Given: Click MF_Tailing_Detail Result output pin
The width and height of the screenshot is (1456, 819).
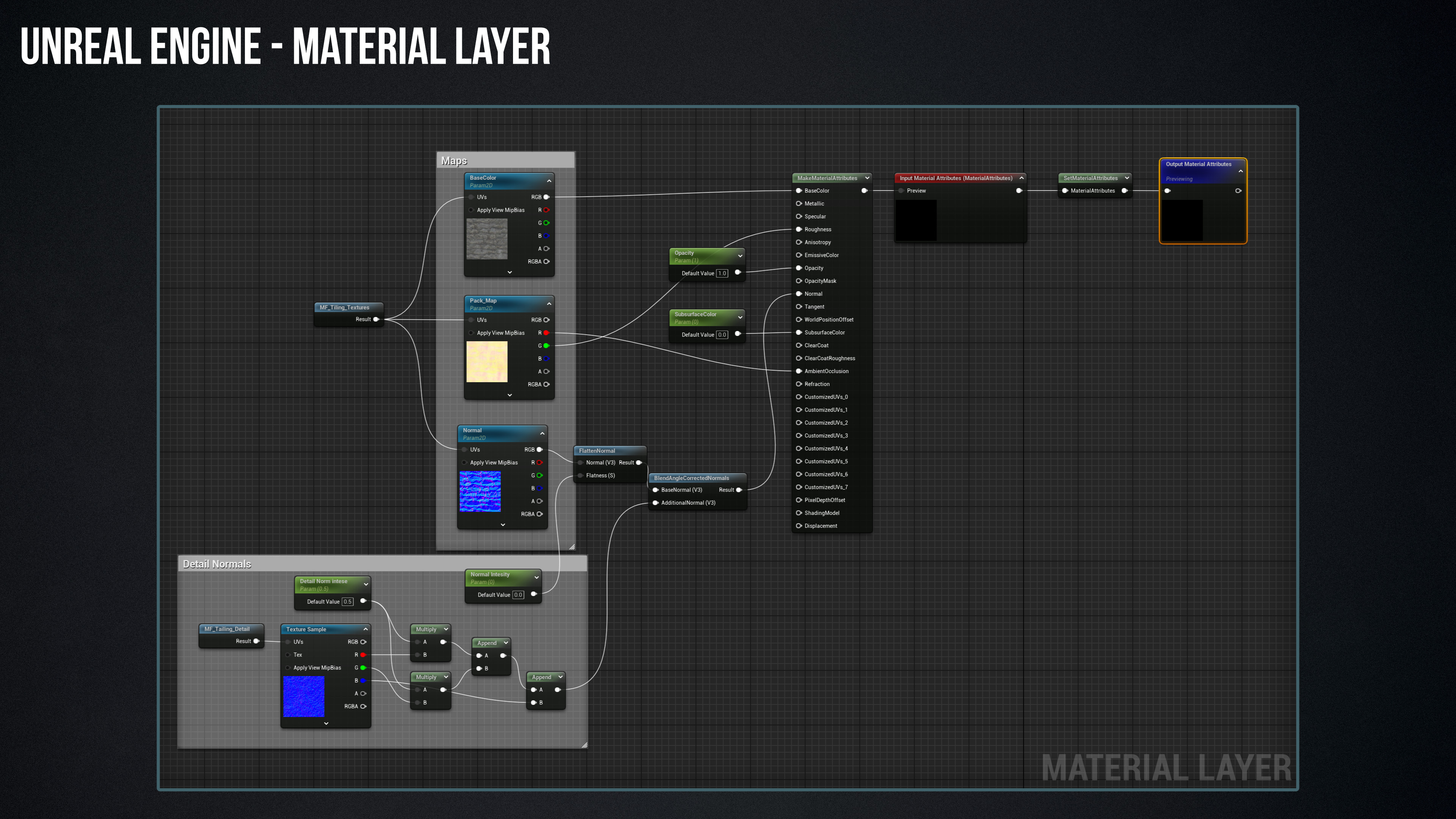Looking at the screenshot, I should pos(256,641).
